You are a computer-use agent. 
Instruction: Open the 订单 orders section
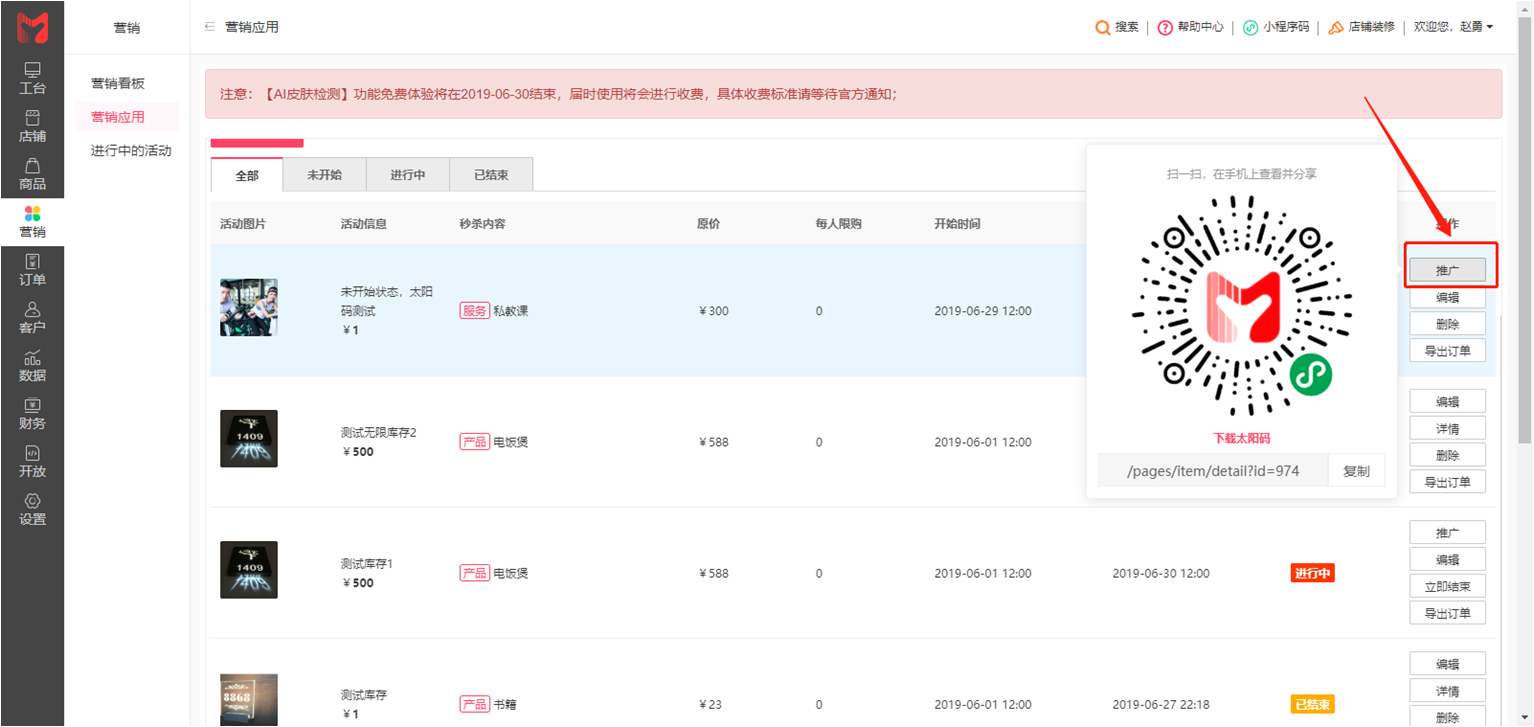point(32,271)
